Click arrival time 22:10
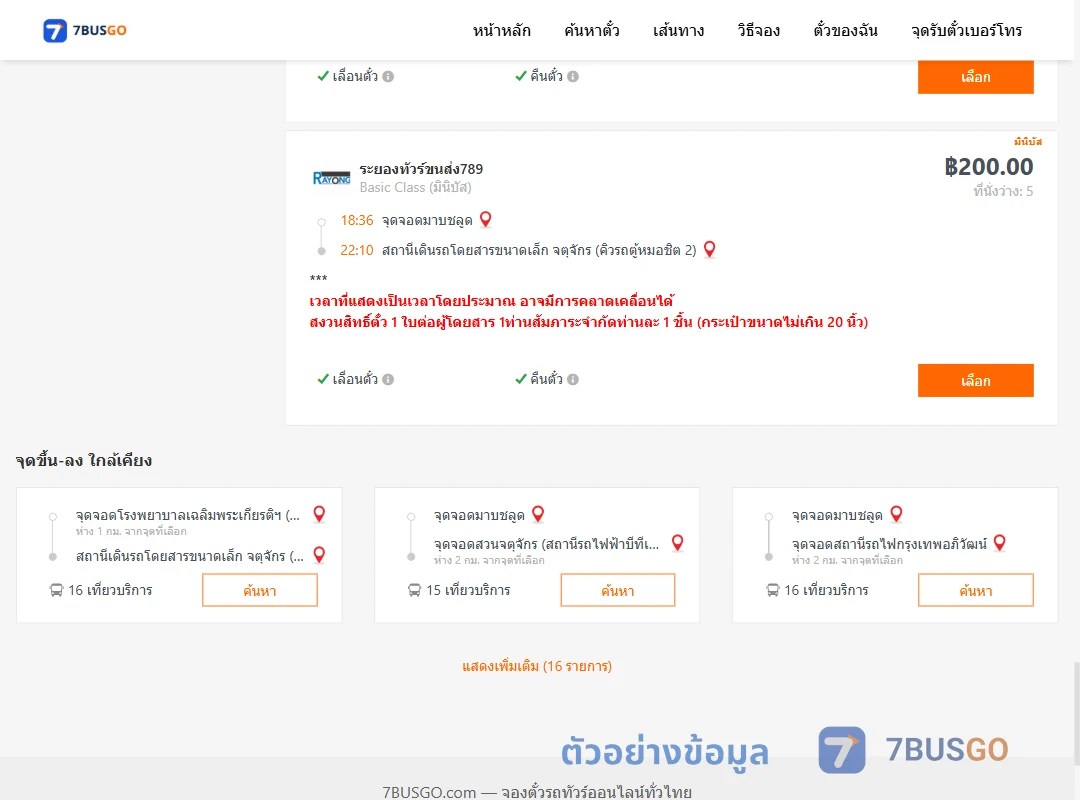 click(357, 250)
